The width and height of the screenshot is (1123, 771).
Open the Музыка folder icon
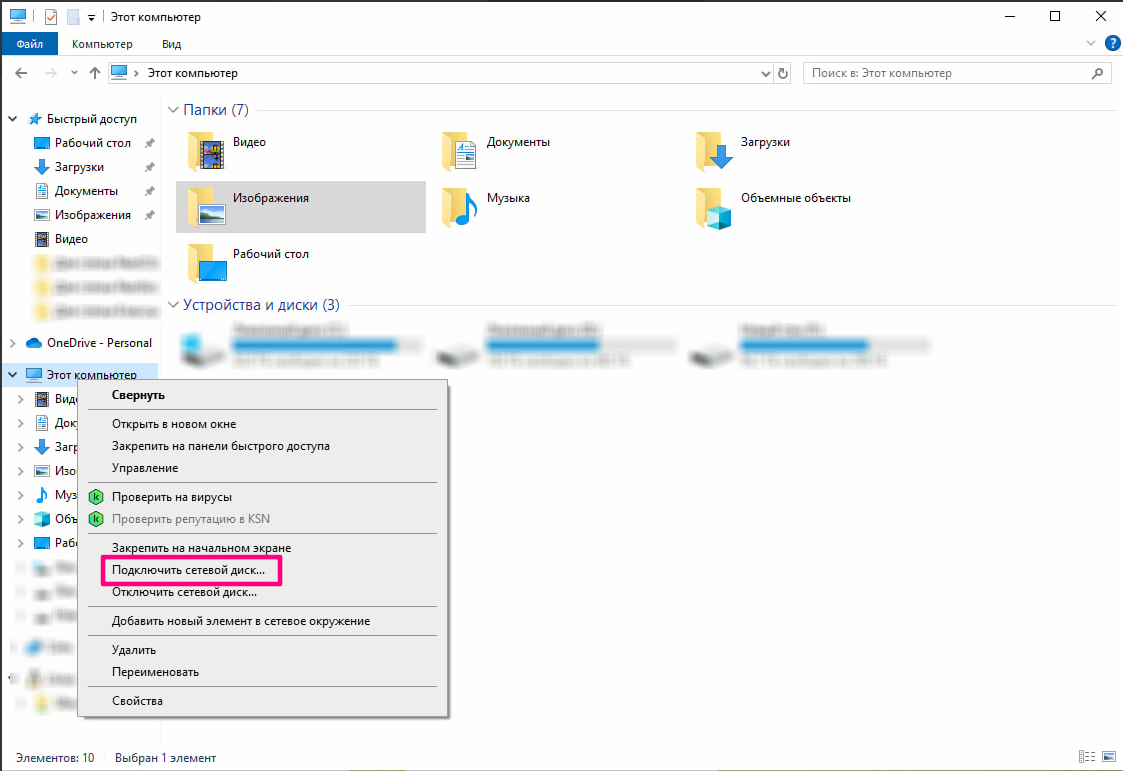click(x=460, y=206)
